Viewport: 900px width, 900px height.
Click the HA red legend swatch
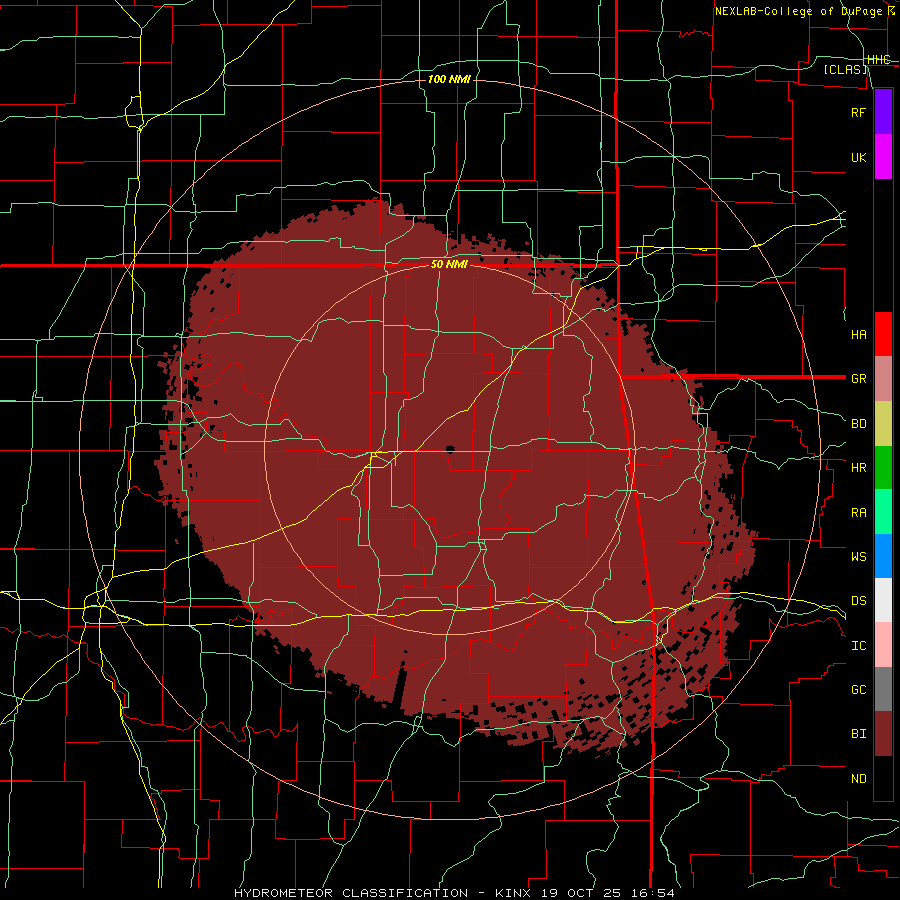(x=883, y=334)
